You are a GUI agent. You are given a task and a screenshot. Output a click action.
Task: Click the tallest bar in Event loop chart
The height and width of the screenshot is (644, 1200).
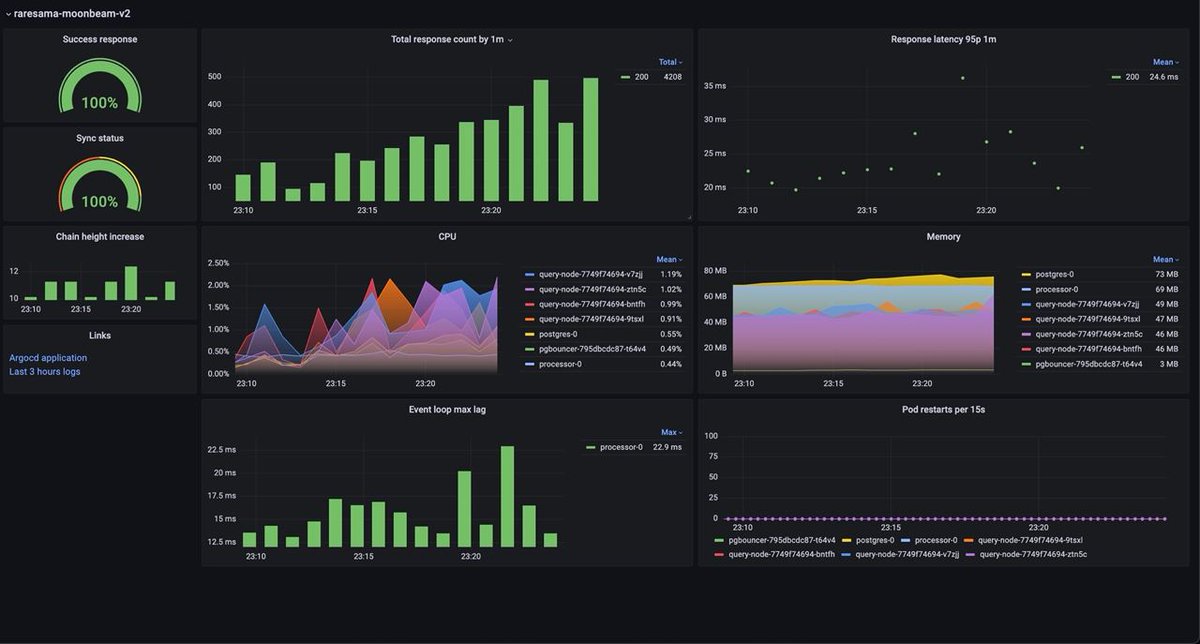pos(507,496)
